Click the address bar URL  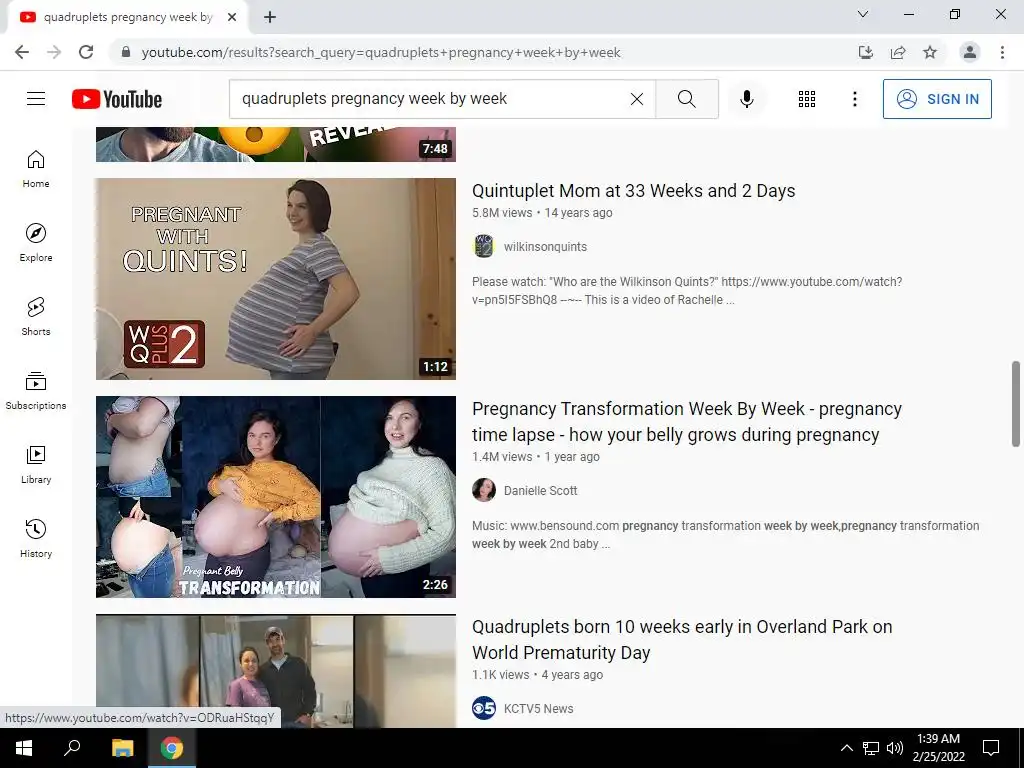[x=381, y=52]
